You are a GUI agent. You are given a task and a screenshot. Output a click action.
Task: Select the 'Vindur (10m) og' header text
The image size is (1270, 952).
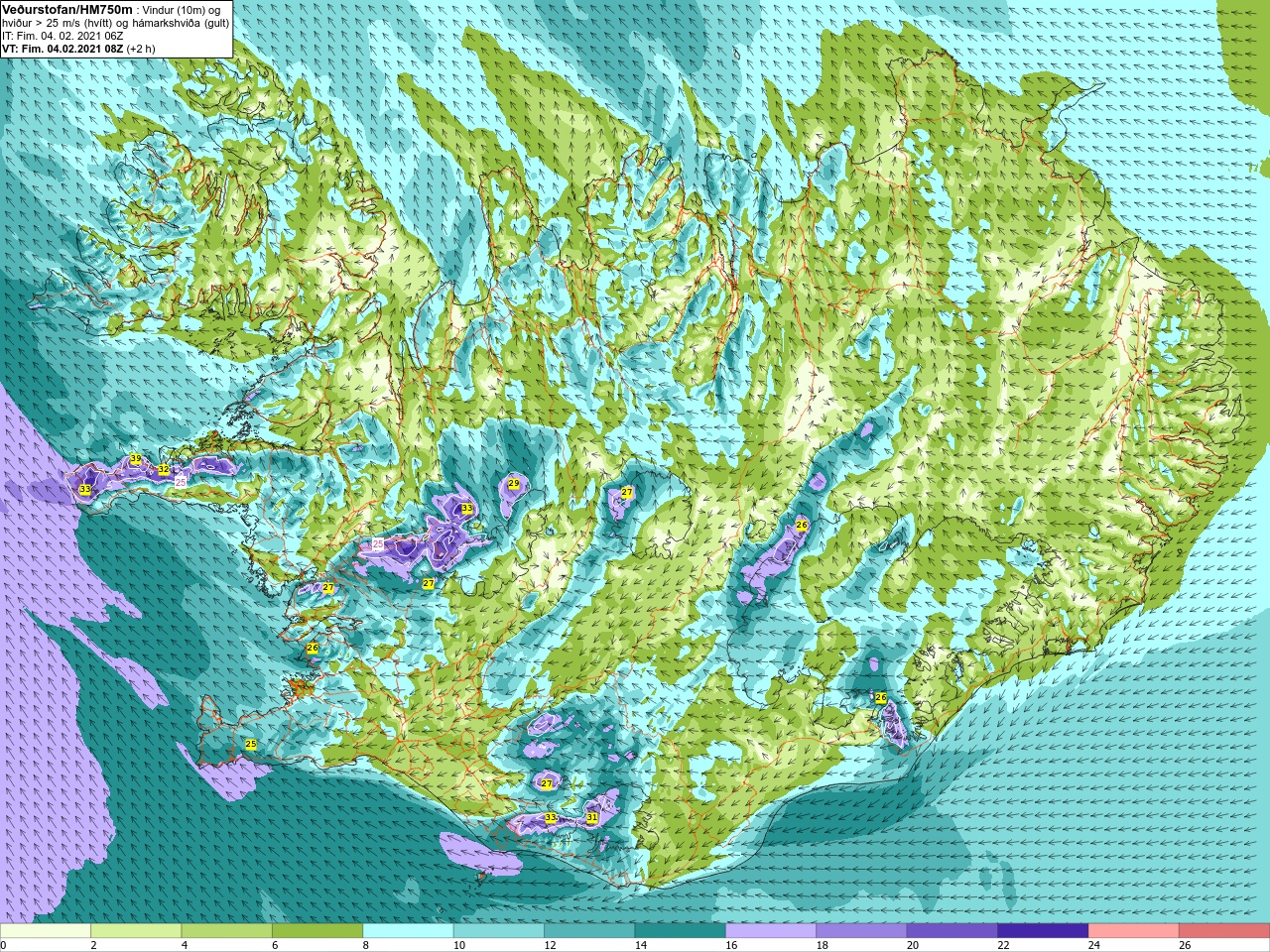click(x=182, y=10)
